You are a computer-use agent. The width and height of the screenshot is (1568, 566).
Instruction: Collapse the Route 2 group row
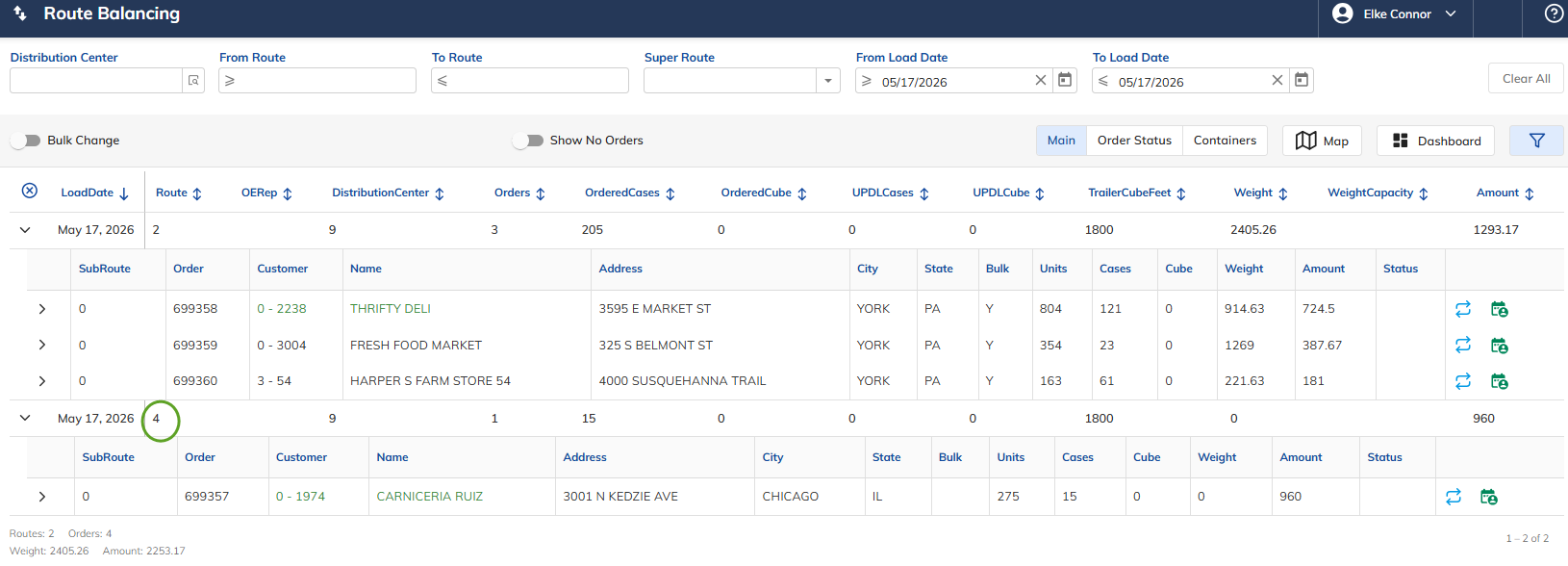pos(25,230)
